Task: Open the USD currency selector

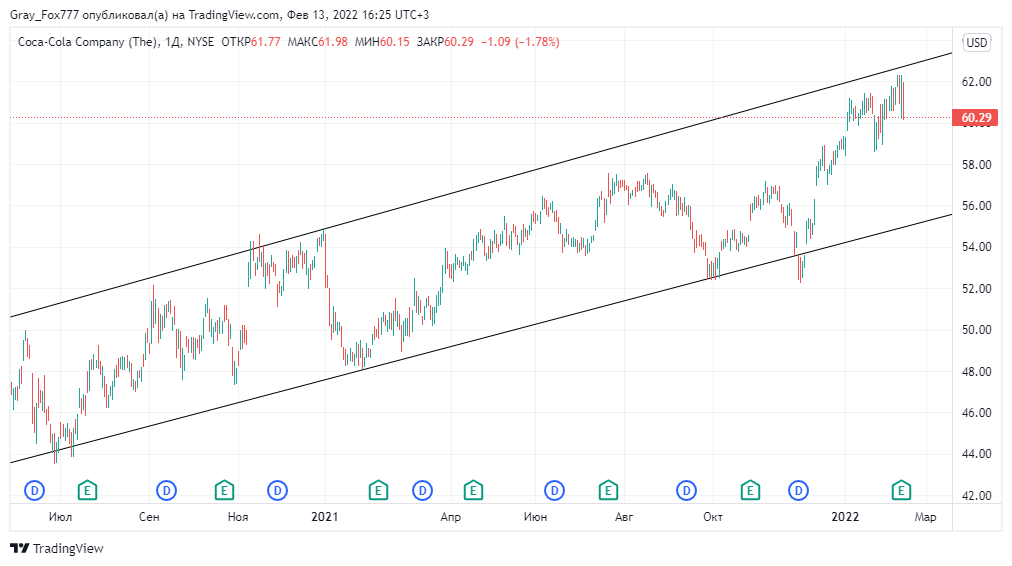Action: [977, 43]
